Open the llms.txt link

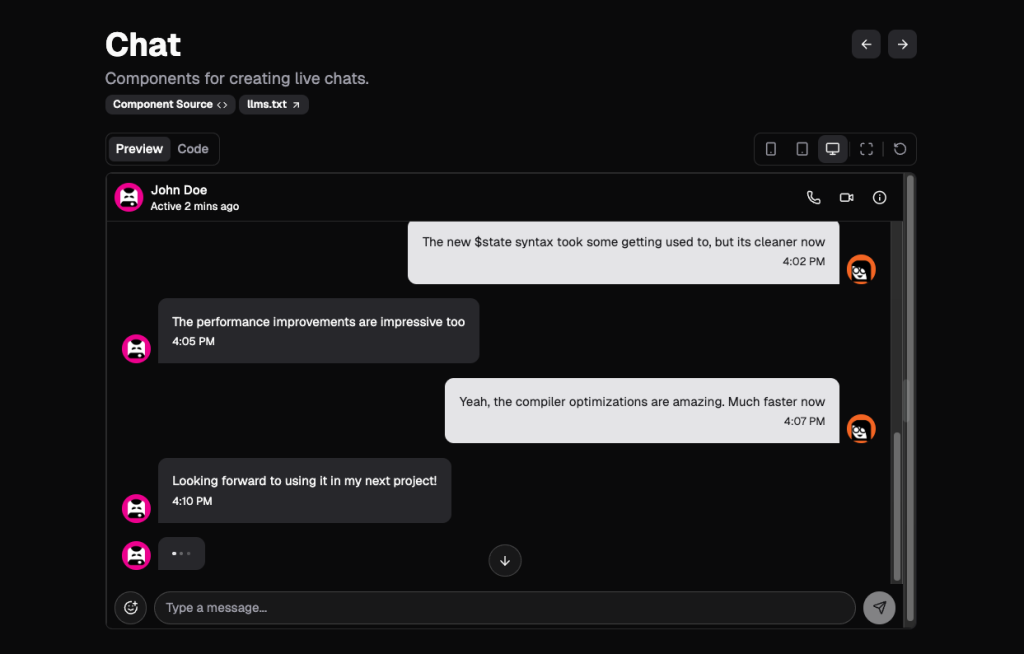coord(274,105)
